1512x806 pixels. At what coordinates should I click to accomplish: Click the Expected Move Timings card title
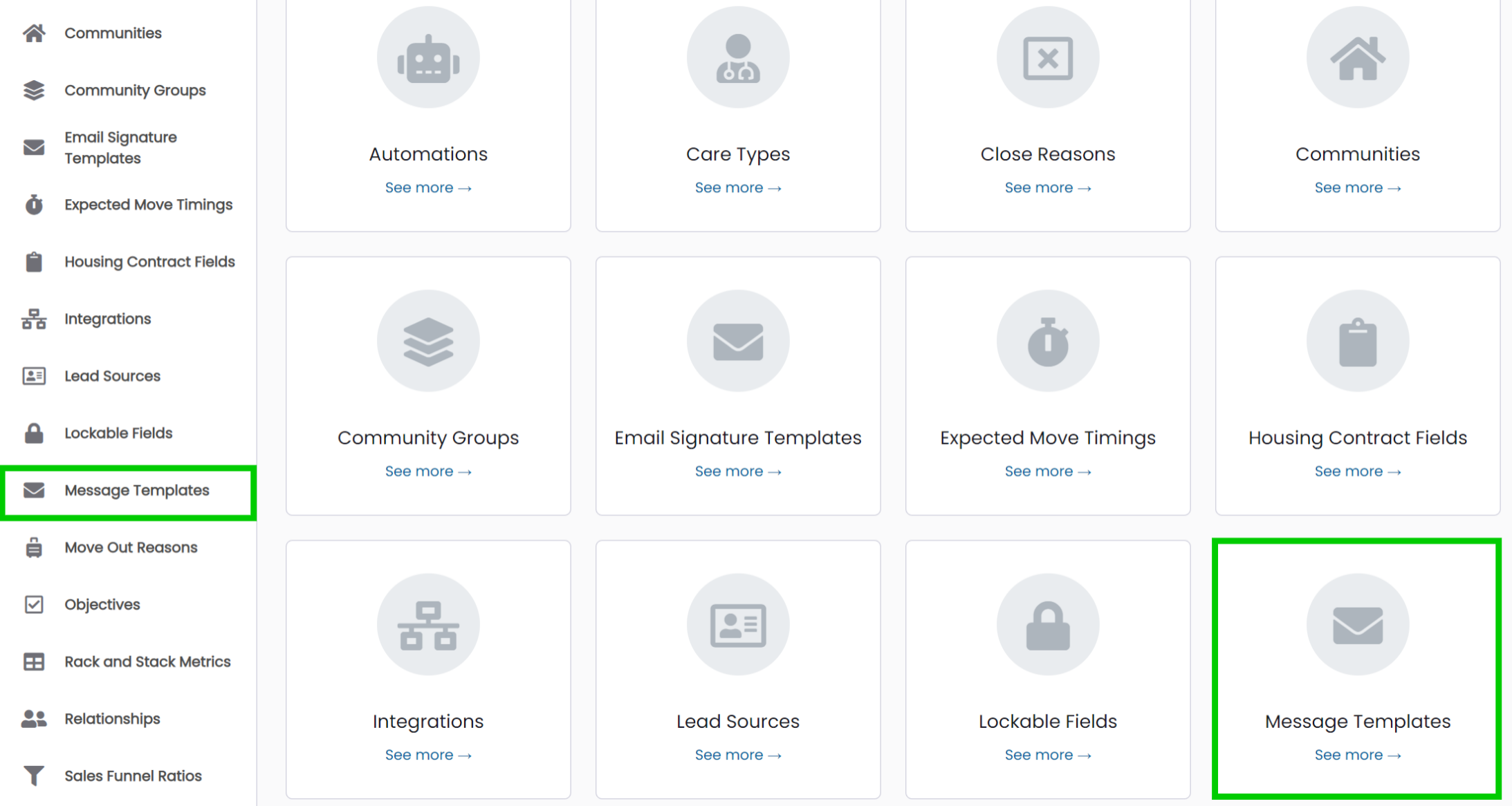pyautogui.click(x=1048, y=438)
